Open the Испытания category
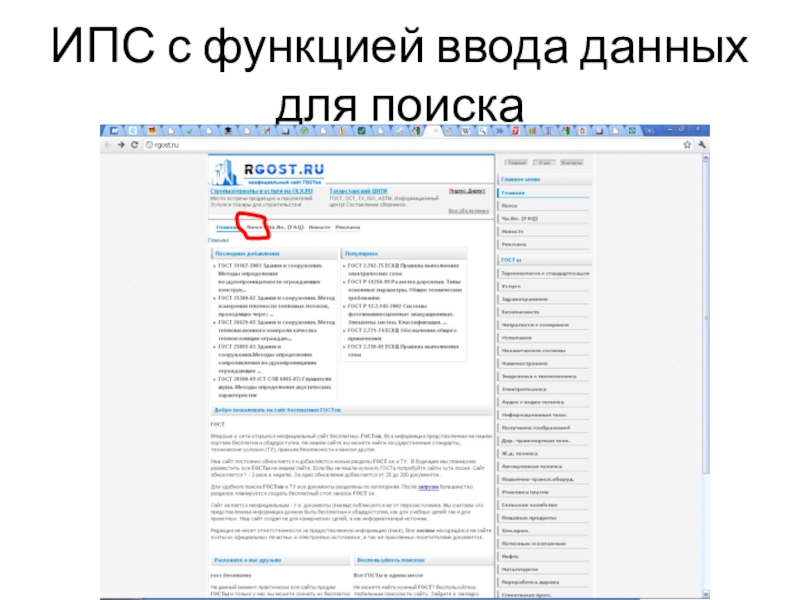800x600 pixels. 543,338
